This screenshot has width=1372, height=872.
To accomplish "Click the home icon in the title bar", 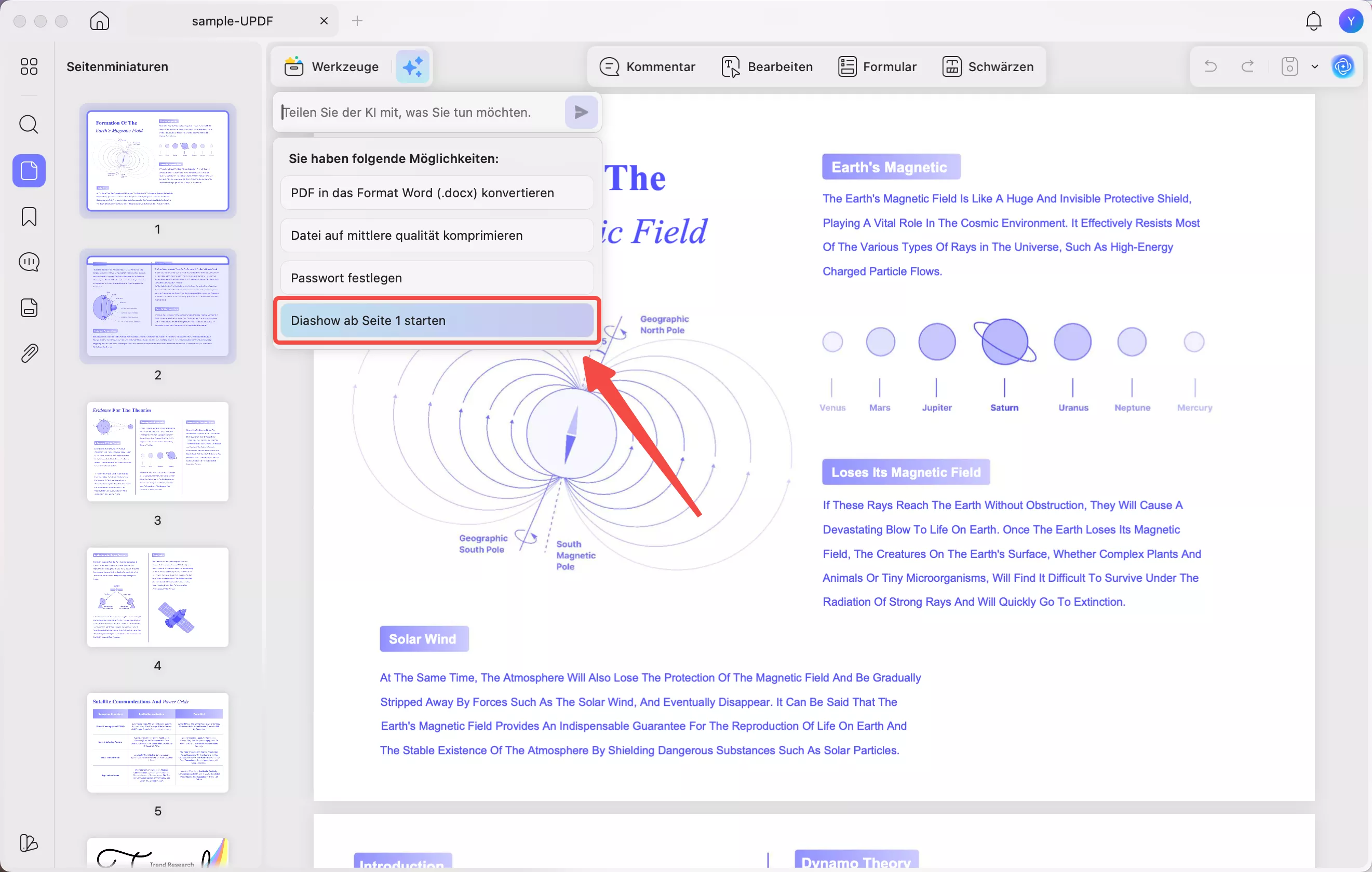I will [x=100, y=21].
